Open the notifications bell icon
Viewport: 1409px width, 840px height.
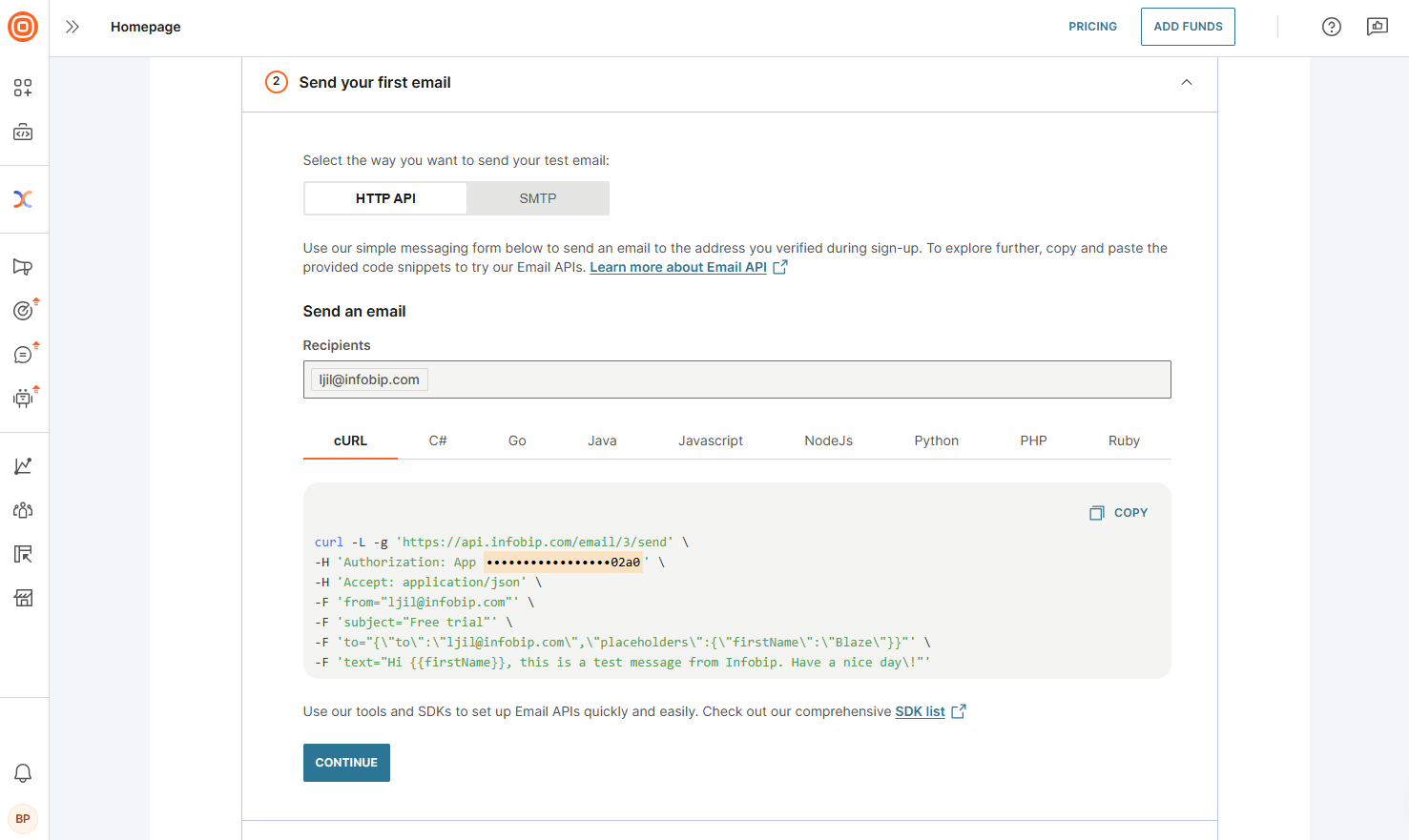click(23, 773)
